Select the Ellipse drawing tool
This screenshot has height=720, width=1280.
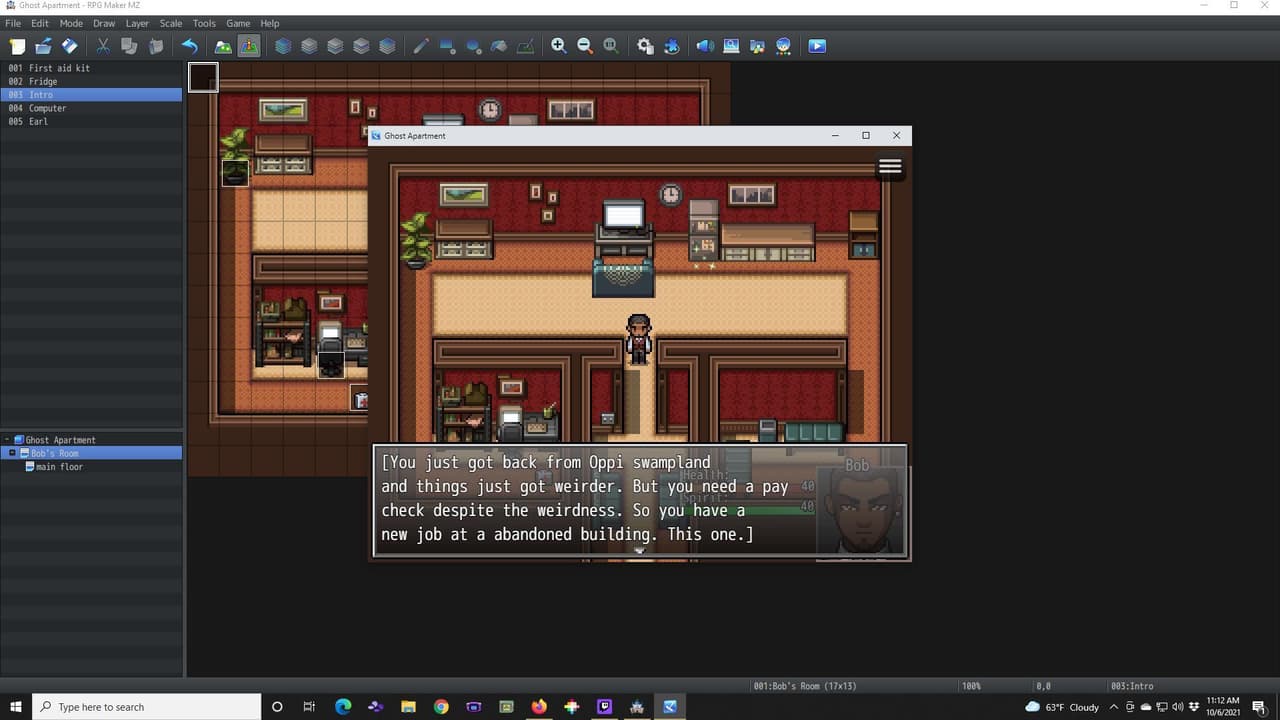473,46
